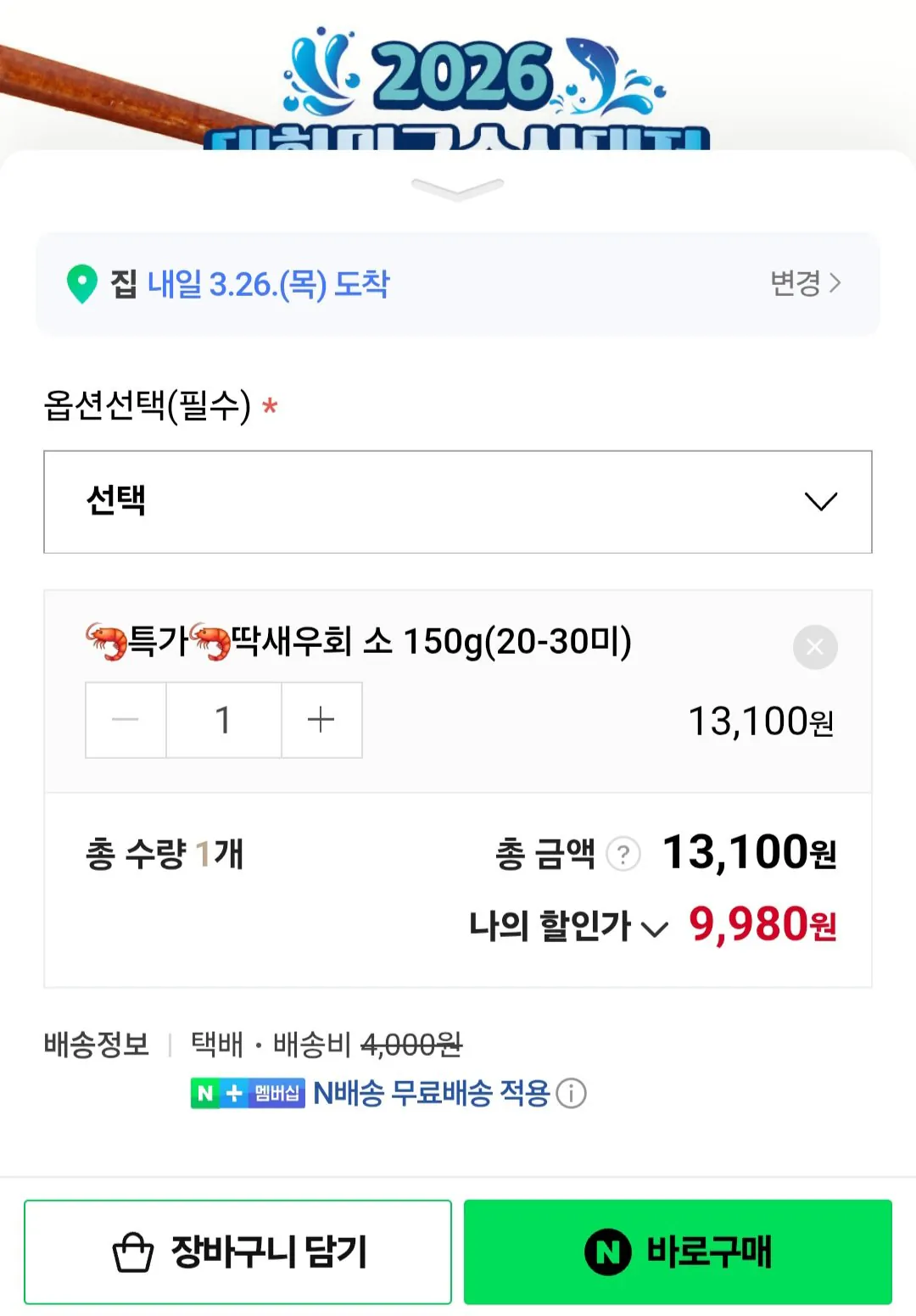Collapse the sheet using the top chevron
This screenshot has height=1316, width=916.
pyautogui.click(x=458, y=188)
